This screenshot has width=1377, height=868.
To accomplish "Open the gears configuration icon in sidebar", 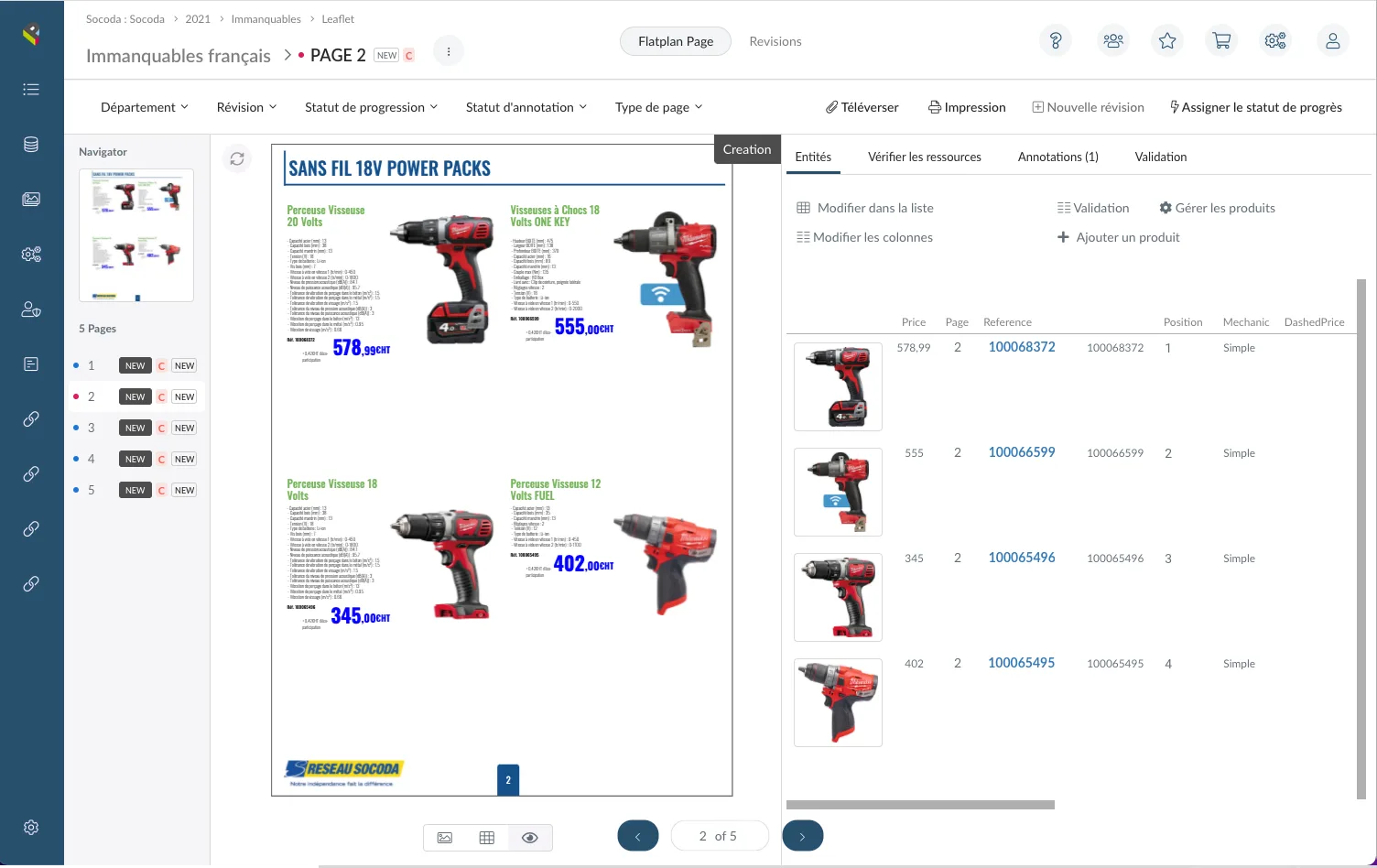I will pyautogui.click(x=31, y=255).
